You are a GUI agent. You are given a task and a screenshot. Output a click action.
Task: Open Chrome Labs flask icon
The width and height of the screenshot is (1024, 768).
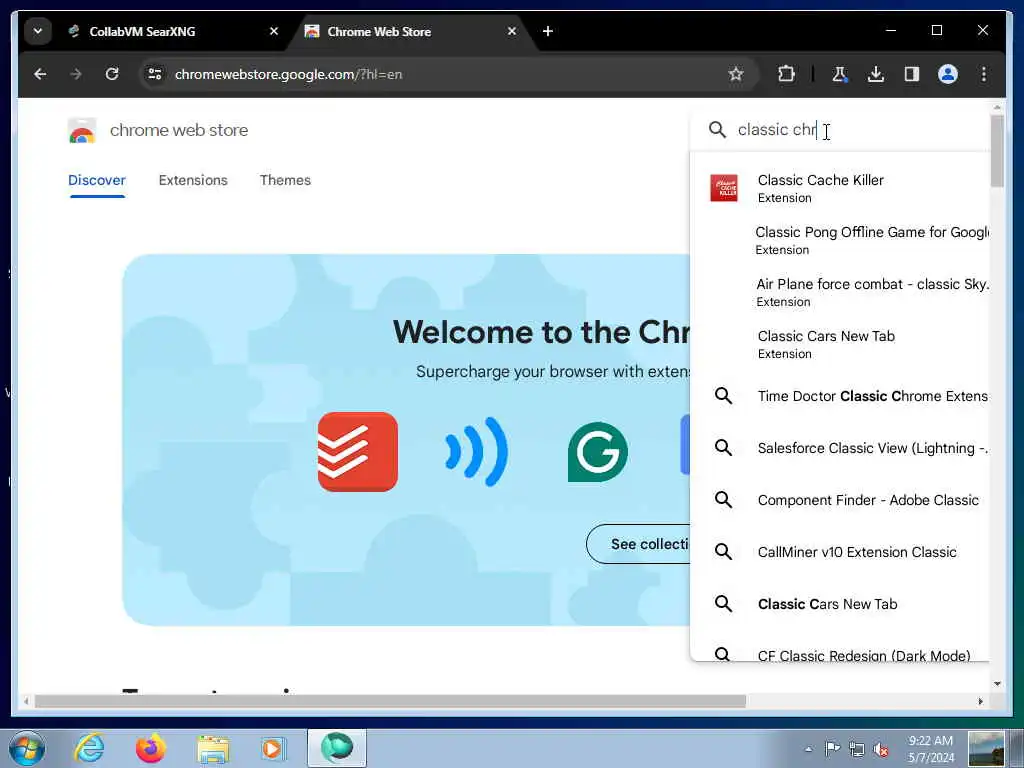(840, 74)
